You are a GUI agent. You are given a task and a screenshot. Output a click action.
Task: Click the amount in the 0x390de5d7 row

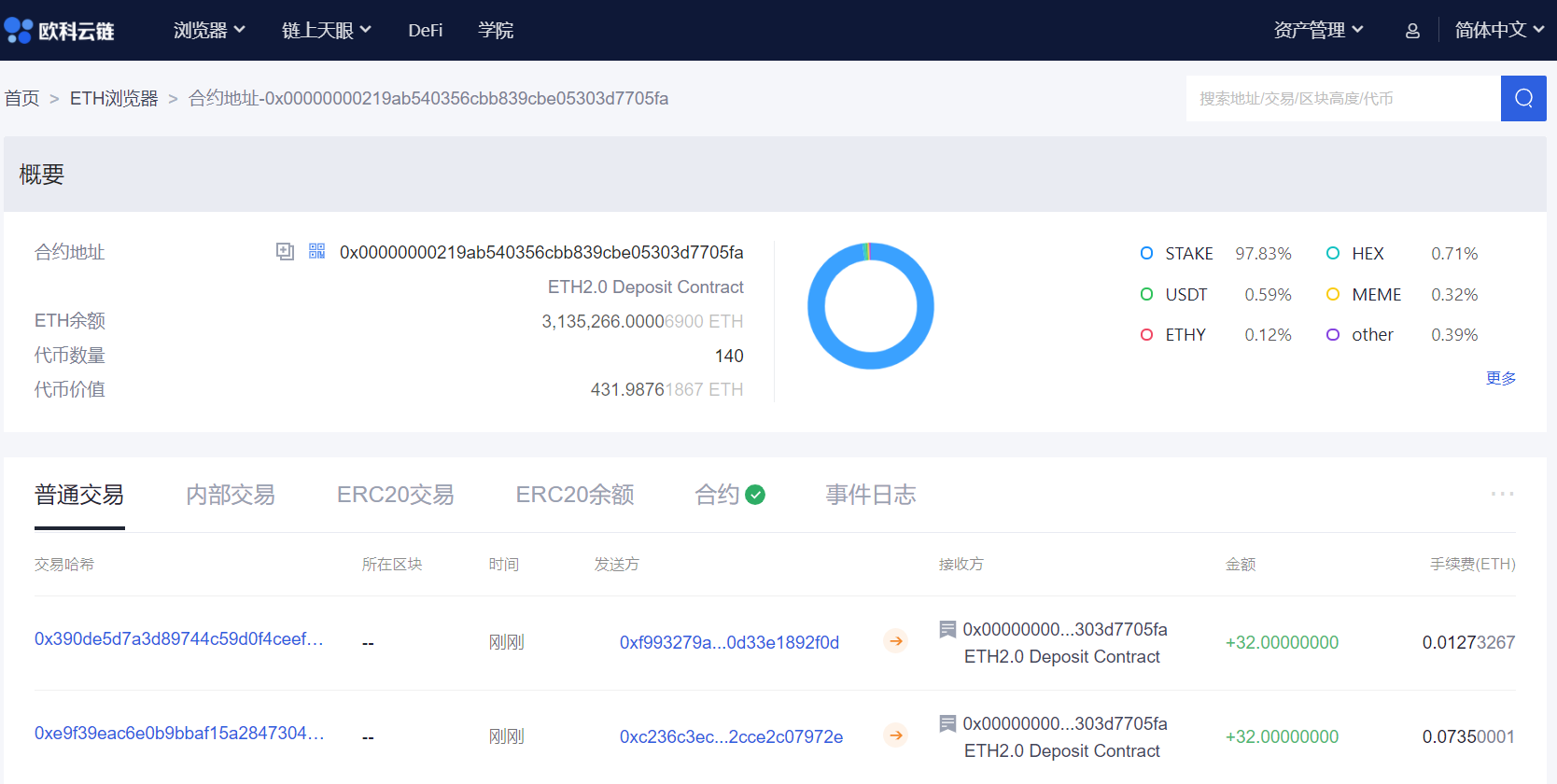point(1282,642)
